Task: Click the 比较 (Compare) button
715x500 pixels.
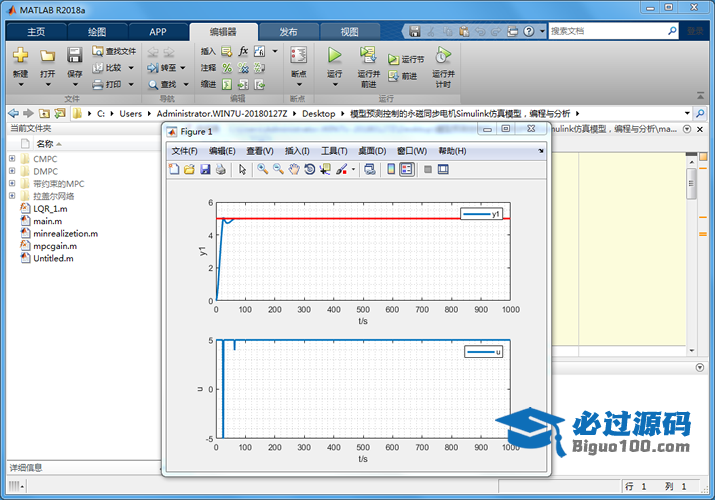Action: pyautogui.click(x=107, y=68)
